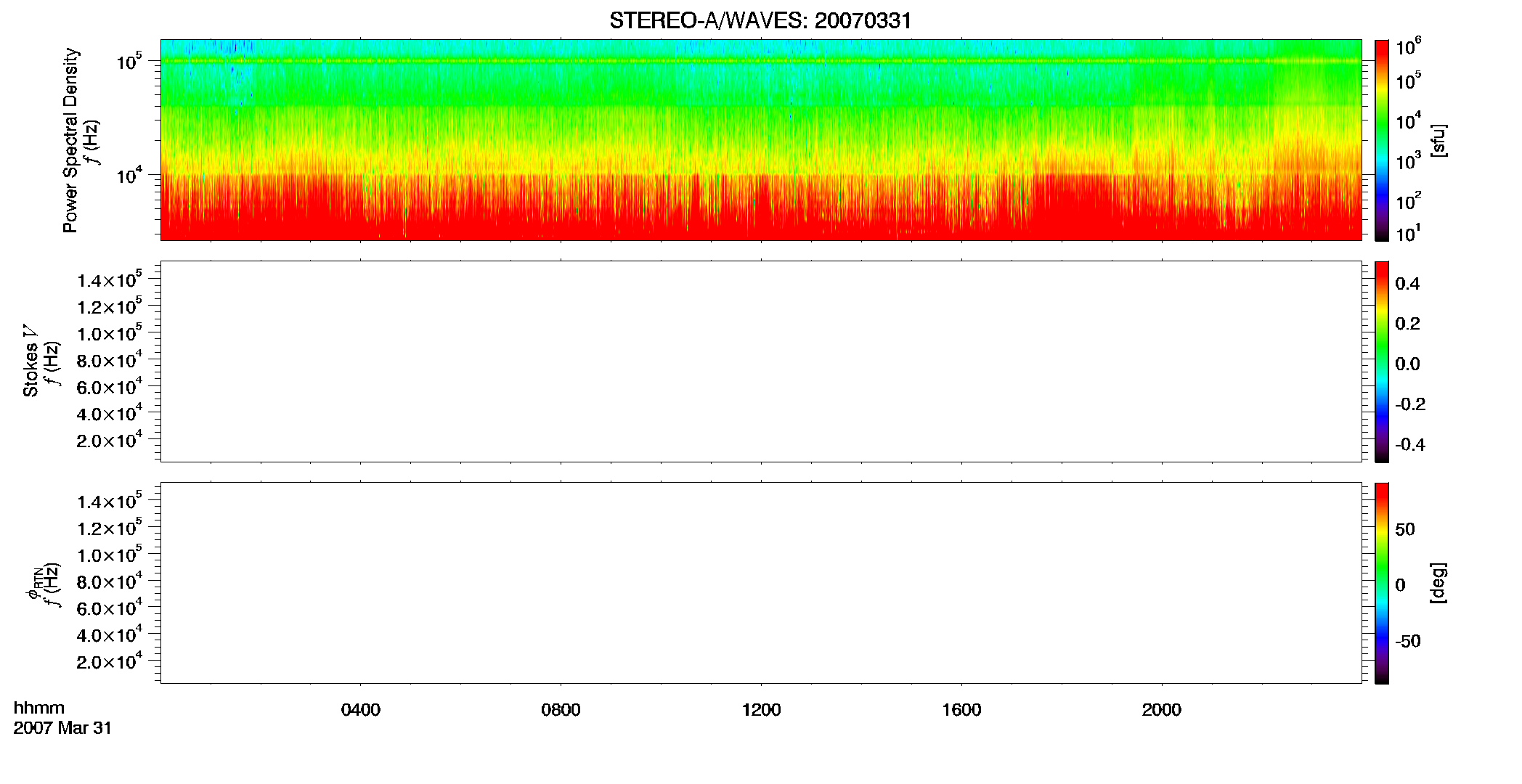Click the deg color bar of the bottom panel
Screen dimensions: 1522x784
[1382, 583]
